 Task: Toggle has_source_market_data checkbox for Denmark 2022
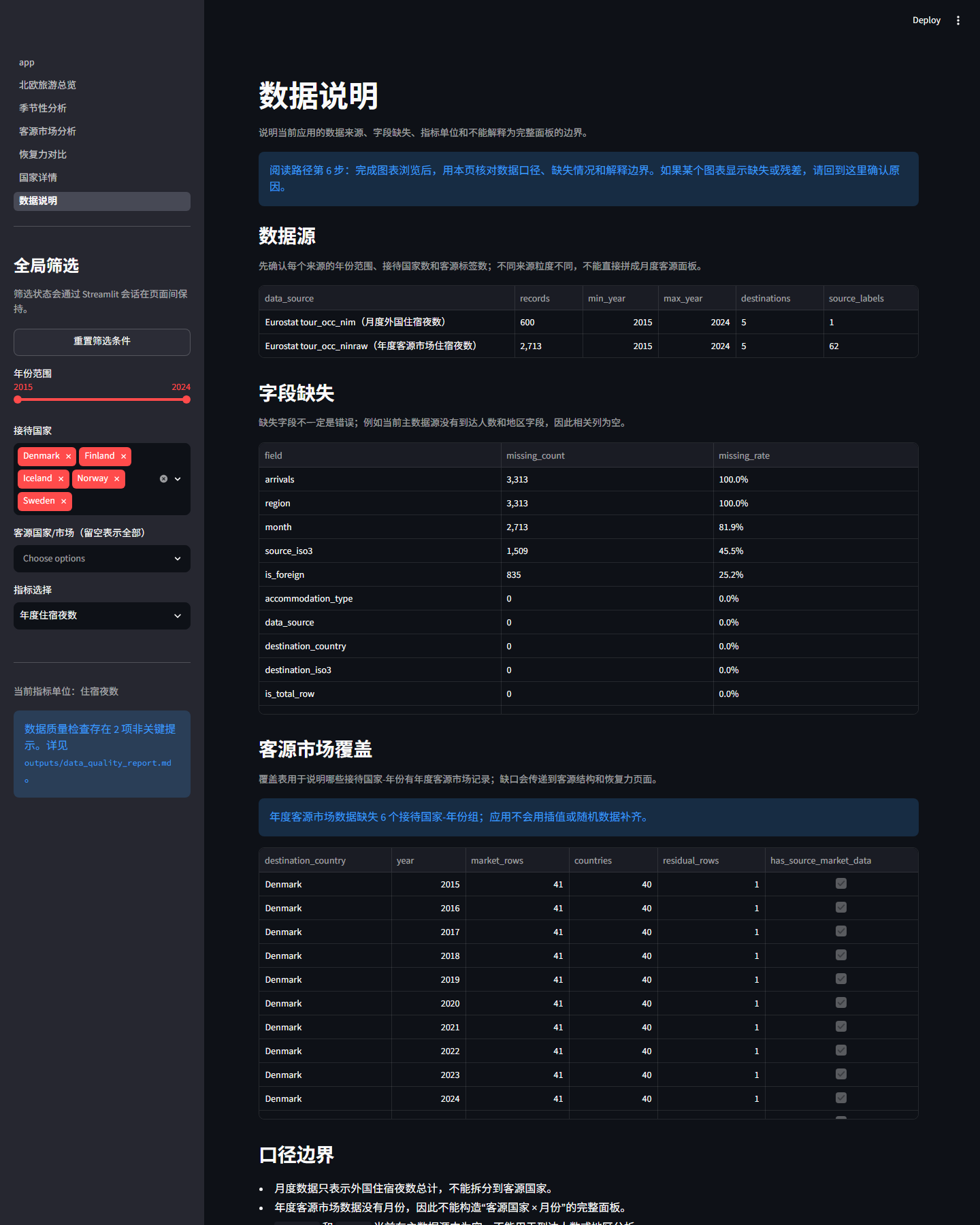pos(841,1050)
